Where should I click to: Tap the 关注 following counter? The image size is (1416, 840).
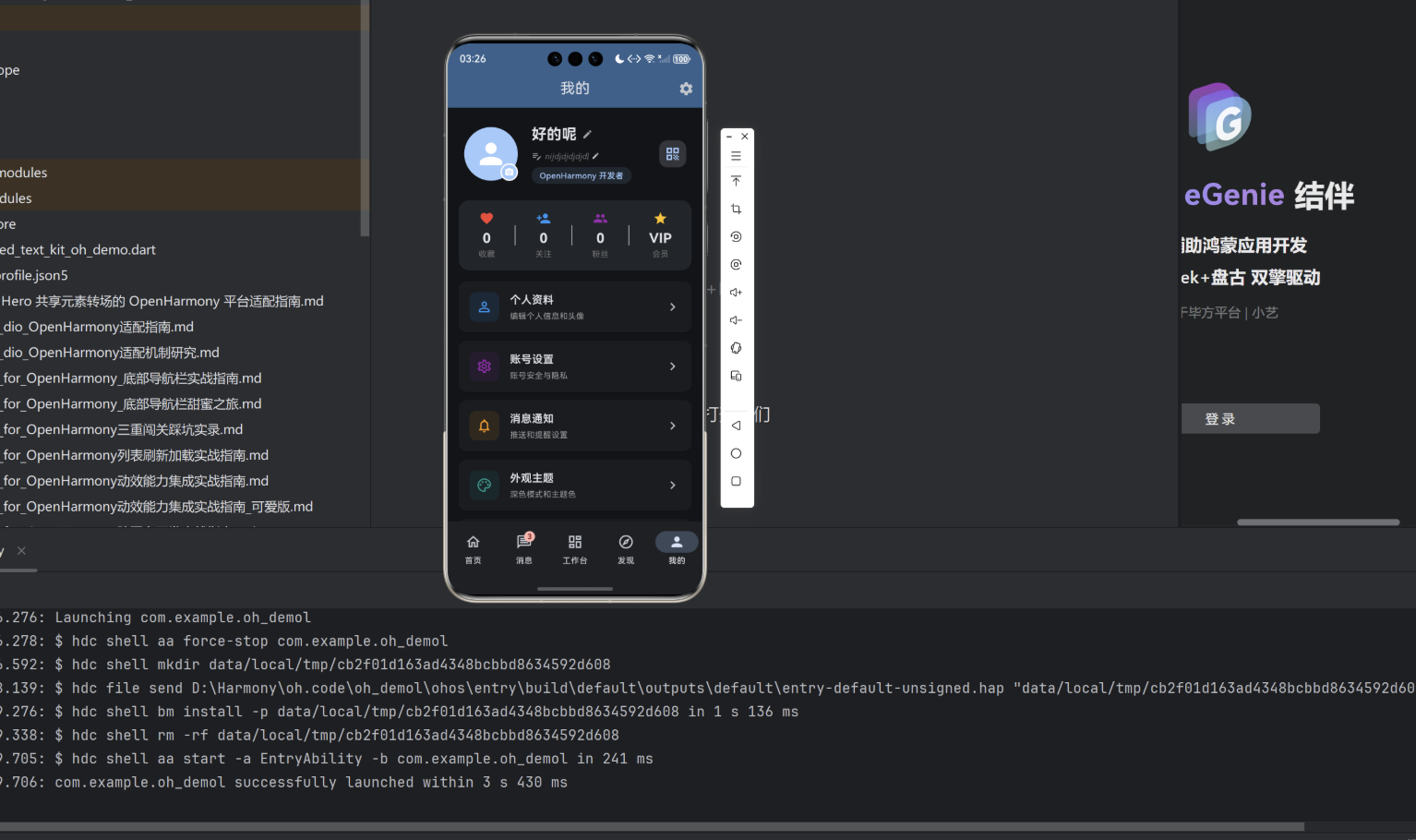pos(544,235)
